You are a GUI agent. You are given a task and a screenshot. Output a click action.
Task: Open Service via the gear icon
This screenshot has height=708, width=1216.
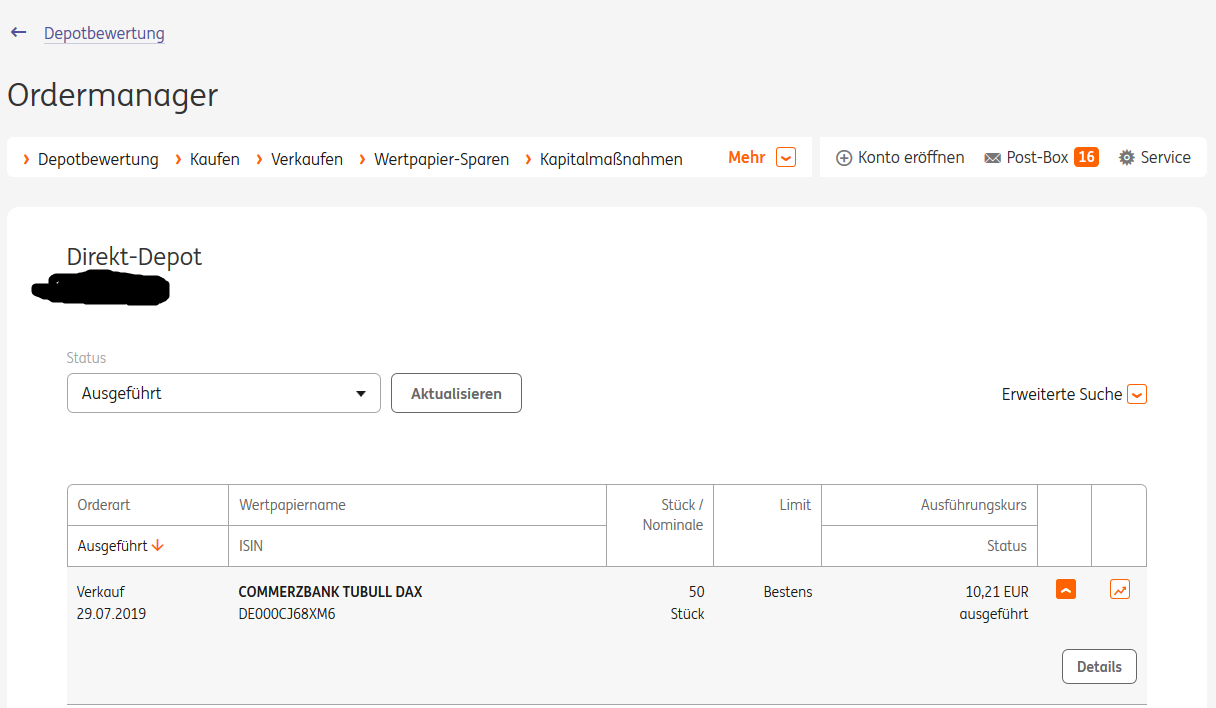1127,158
